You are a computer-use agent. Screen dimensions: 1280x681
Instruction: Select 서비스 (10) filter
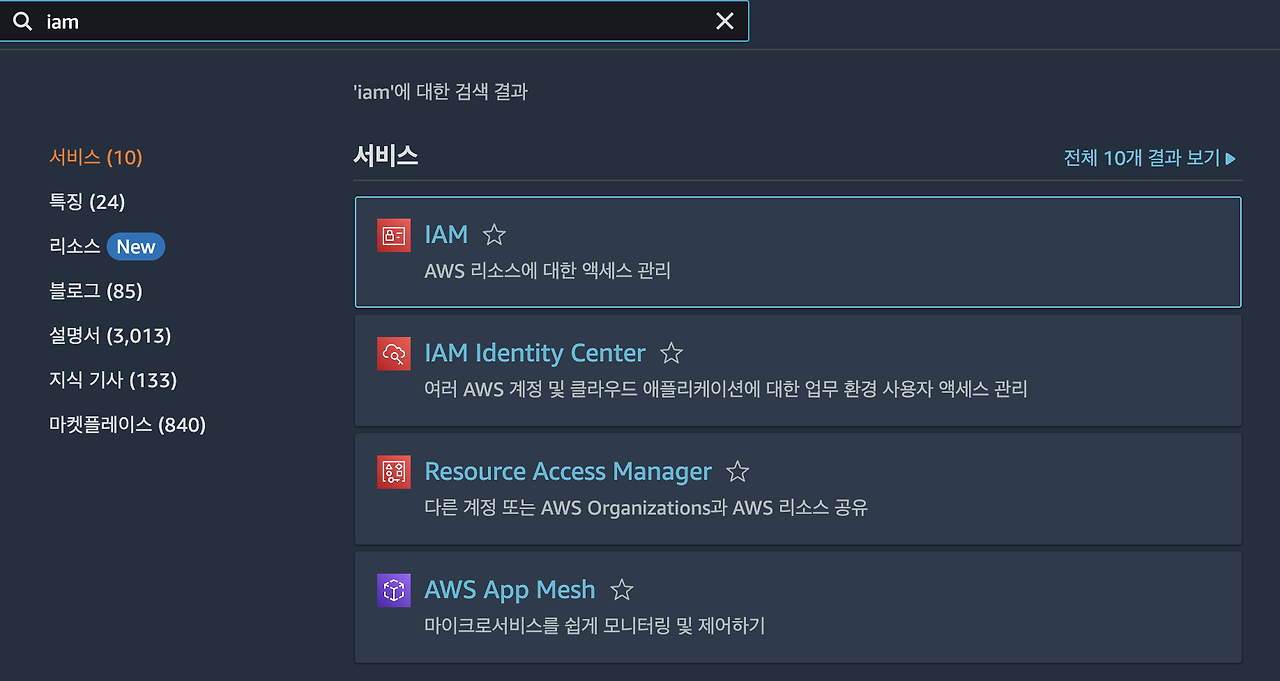click(x=96, y=157)
